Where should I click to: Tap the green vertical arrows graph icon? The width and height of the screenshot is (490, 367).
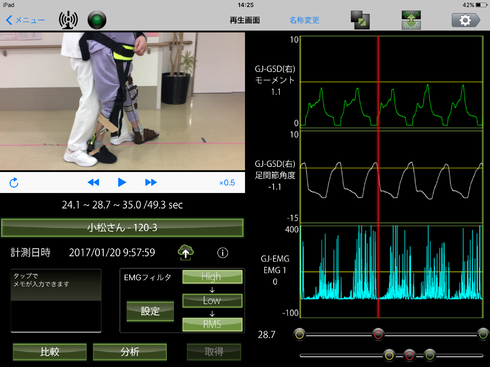tap(411, 20)
